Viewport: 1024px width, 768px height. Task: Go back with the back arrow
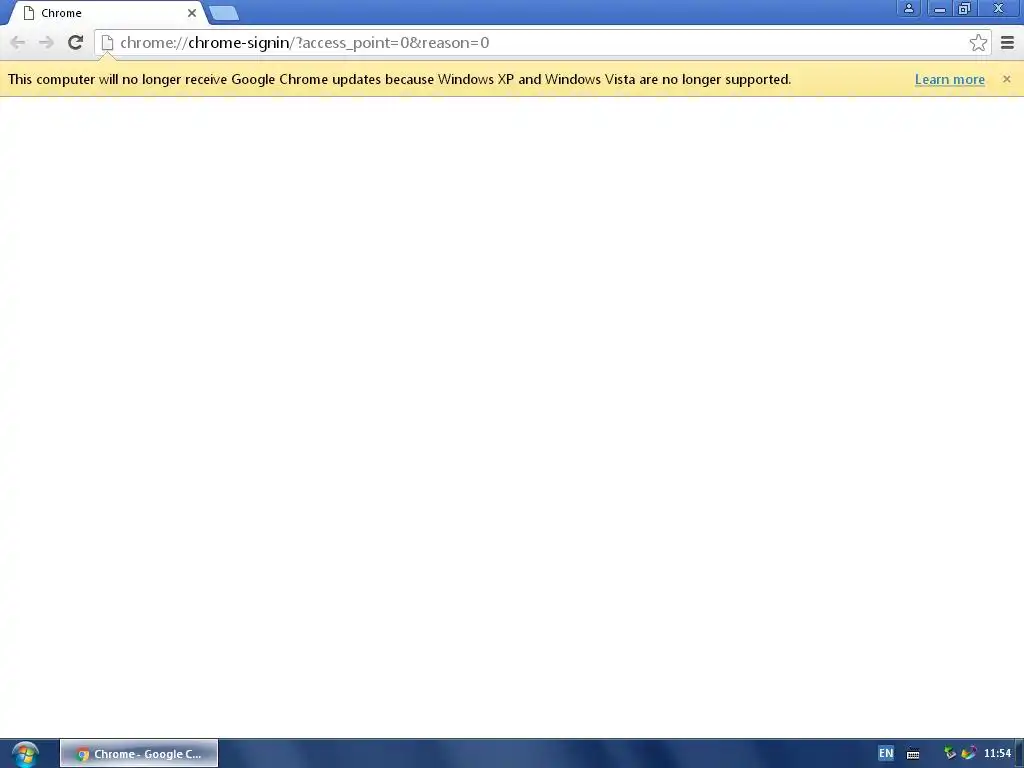coord(18,43)
